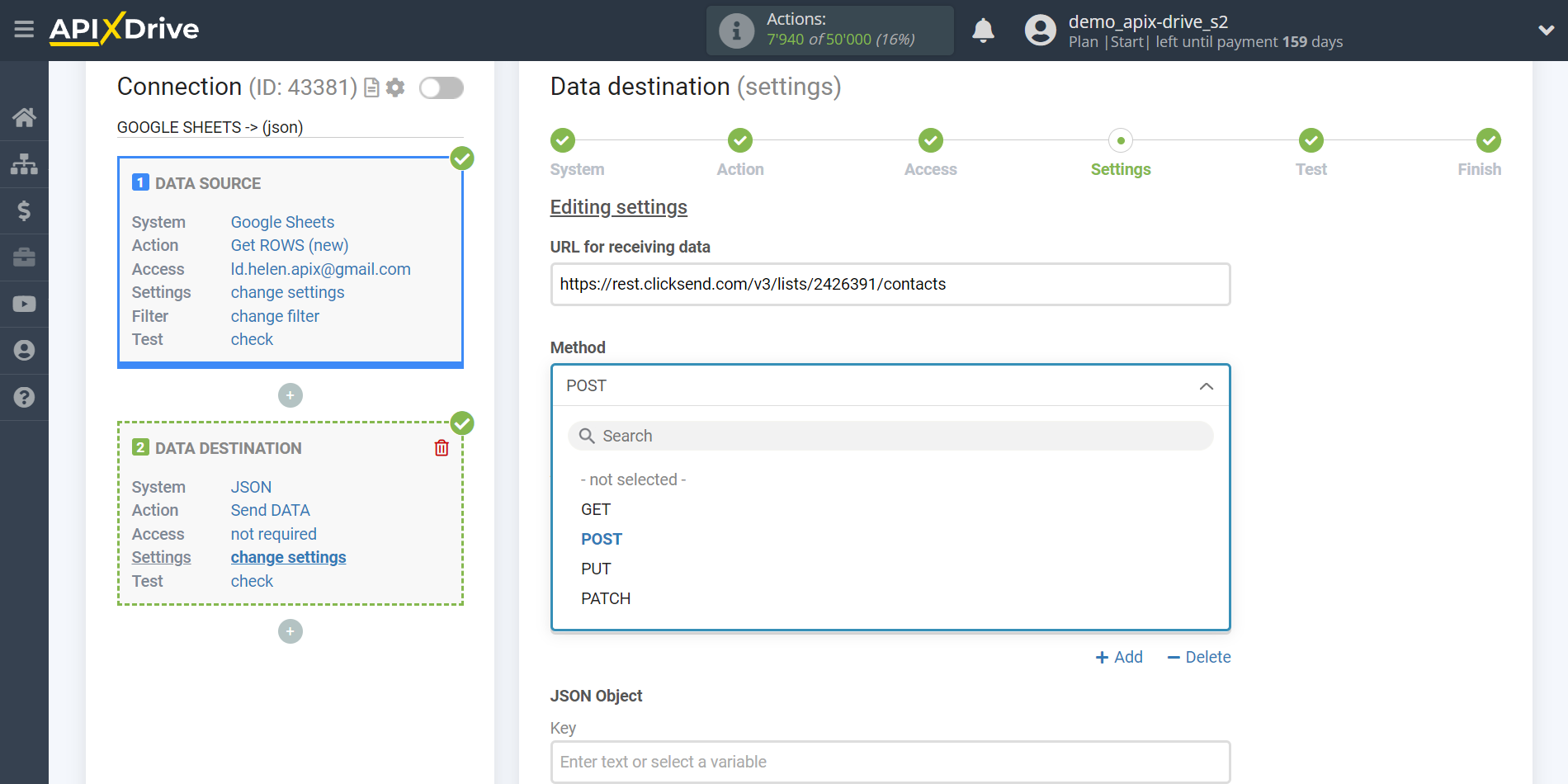Click Google Sheets system link
Screen dimensions: 1568x784
click(282, 222)
